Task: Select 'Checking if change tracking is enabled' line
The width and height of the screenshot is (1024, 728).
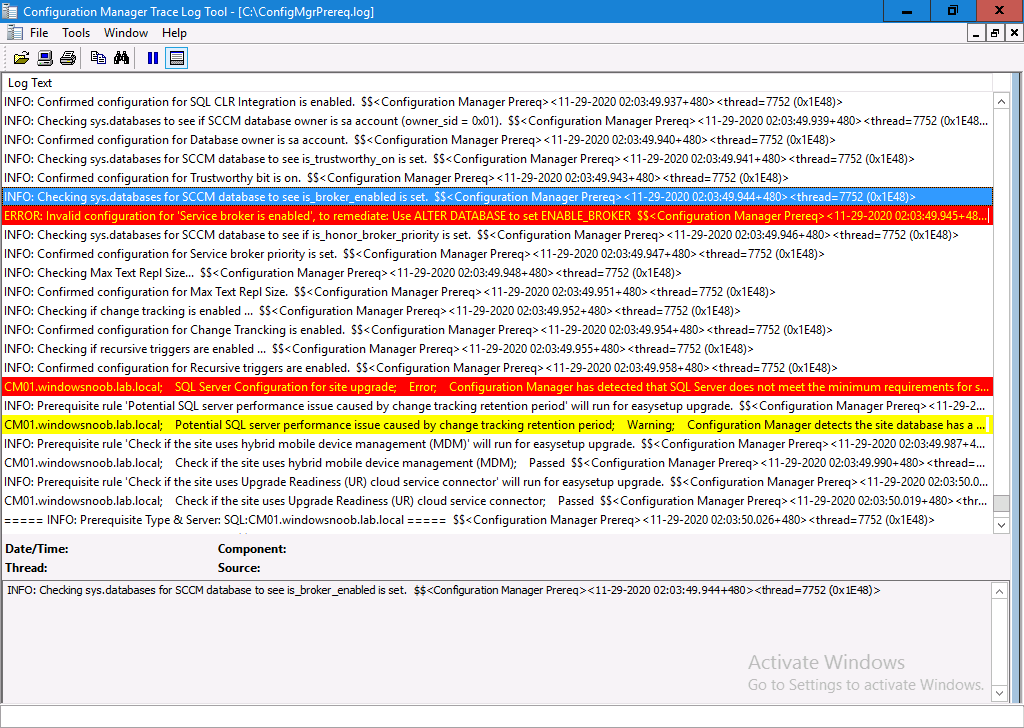Action: (x=497, y=311)
